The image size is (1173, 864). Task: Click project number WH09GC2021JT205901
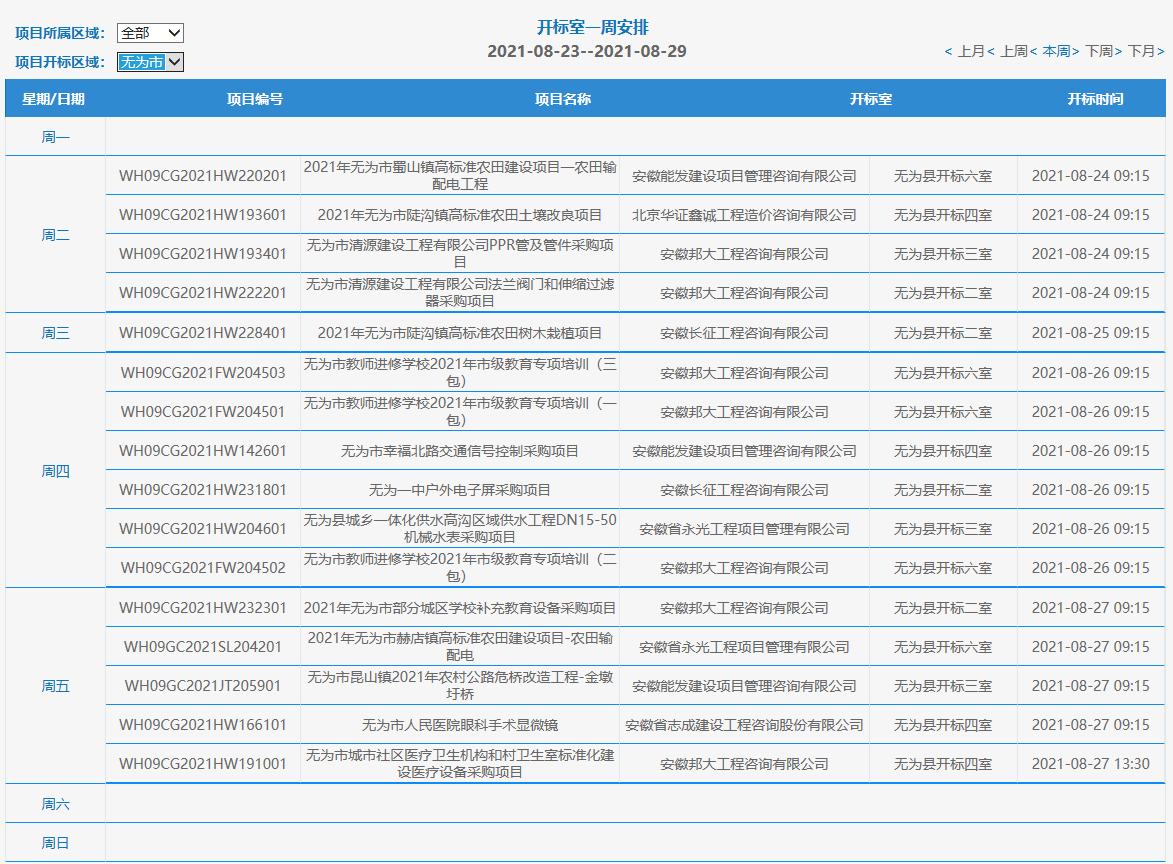[203, 686]
